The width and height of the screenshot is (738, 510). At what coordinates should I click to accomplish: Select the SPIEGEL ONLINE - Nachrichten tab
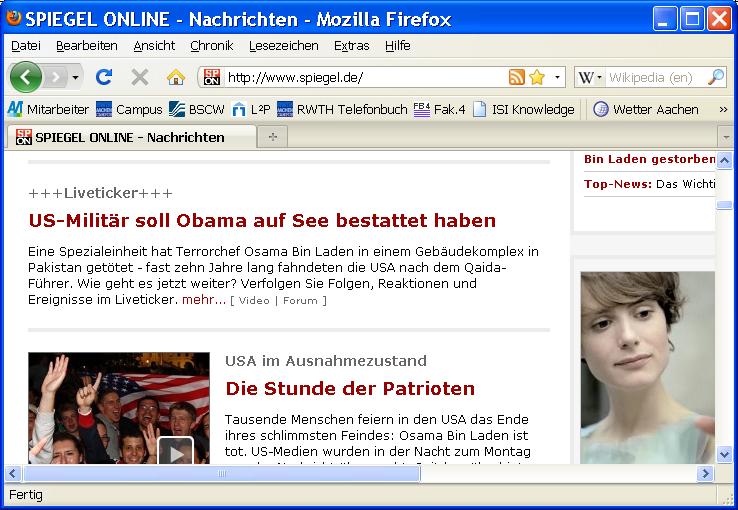point(131,137)
